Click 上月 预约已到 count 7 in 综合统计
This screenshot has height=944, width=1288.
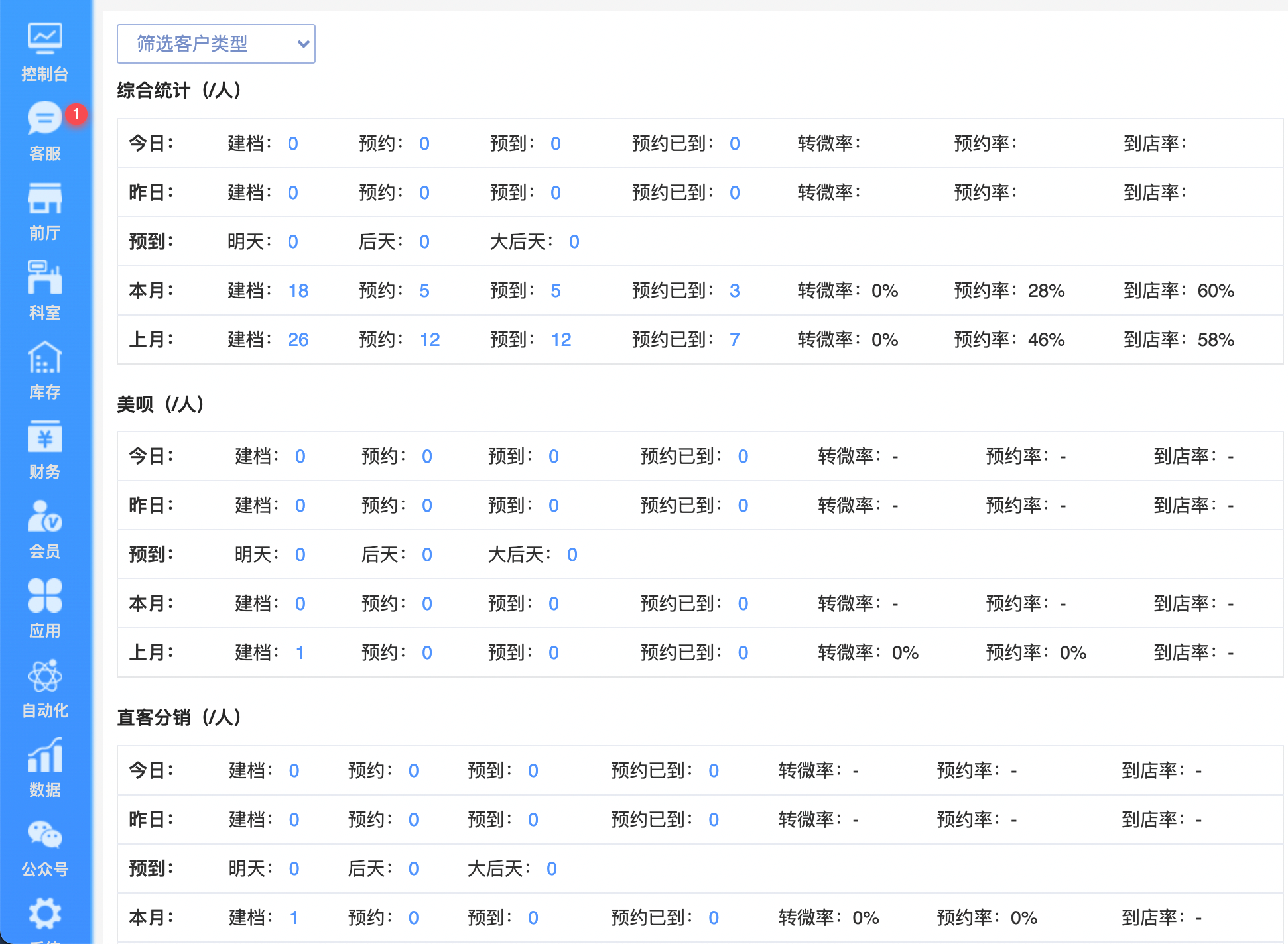pos(734,339)
